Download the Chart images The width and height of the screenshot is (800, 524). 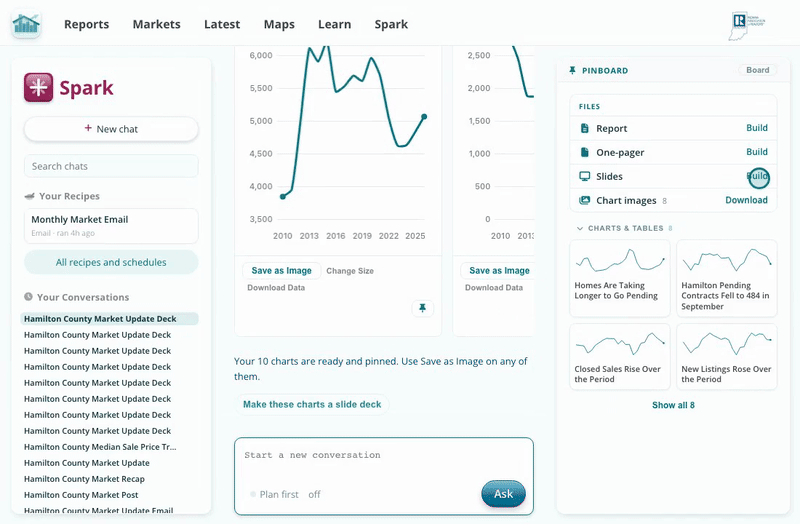pyautogui.click(x=746, y=200)
